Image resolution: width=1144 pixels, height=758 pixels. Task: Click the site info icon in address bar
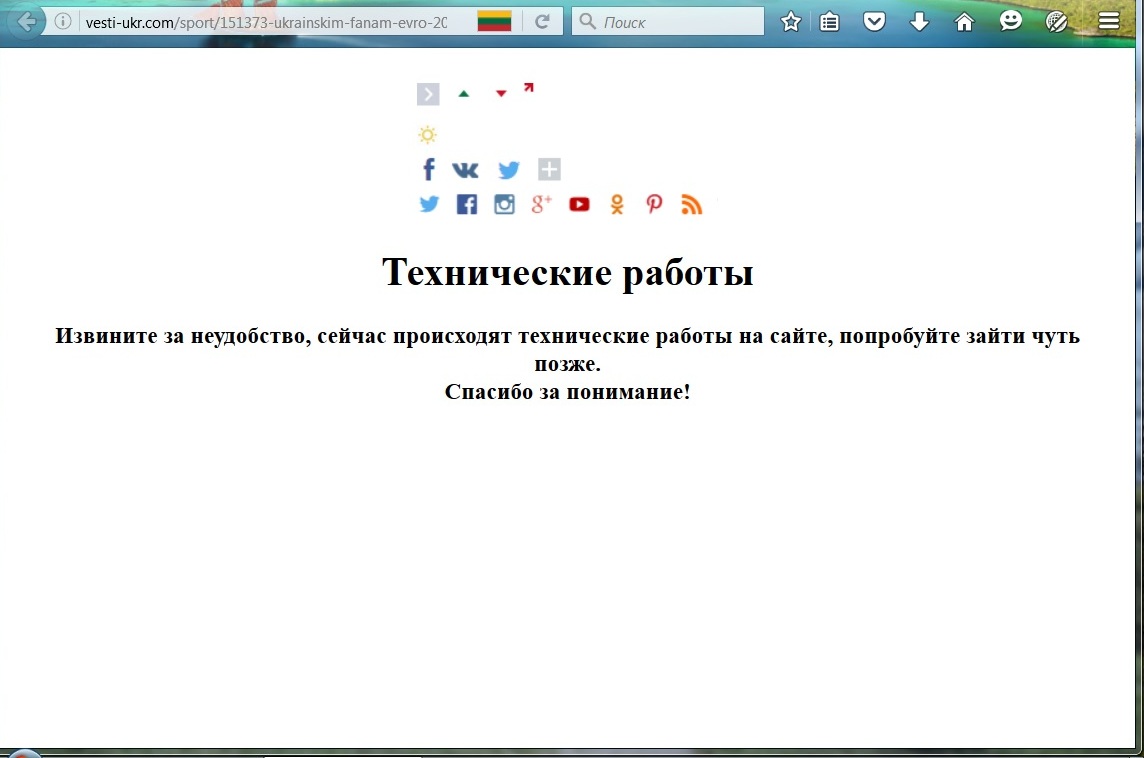(63, 21)
